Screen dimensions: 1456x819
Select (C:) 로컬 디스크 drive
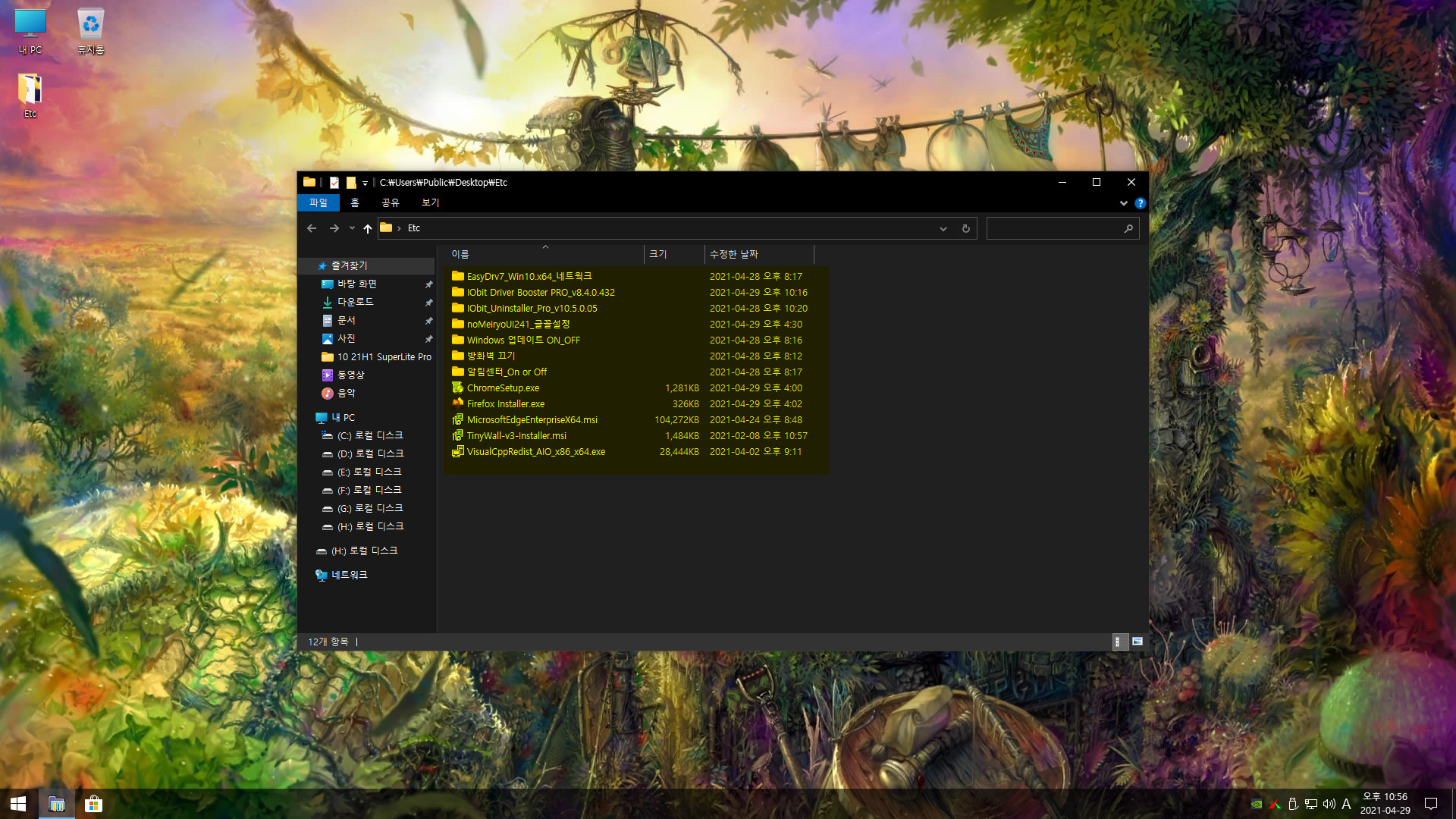[x=370, y=435]
